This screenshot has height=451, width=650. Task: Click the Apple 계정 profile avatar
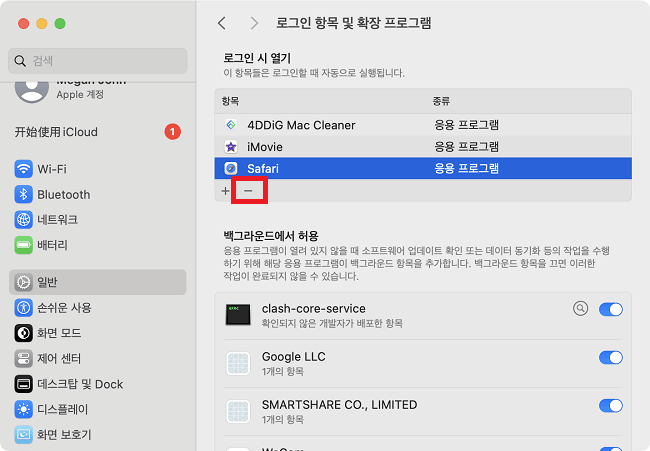32,90
